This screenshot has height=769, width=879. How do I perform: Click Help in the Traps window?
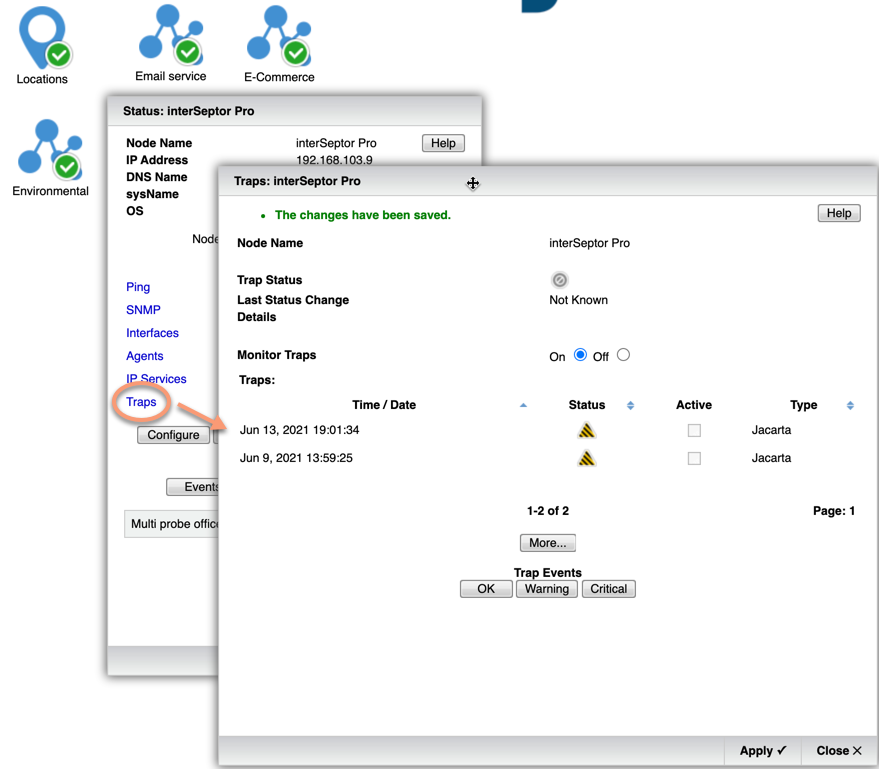click(839, 213)
